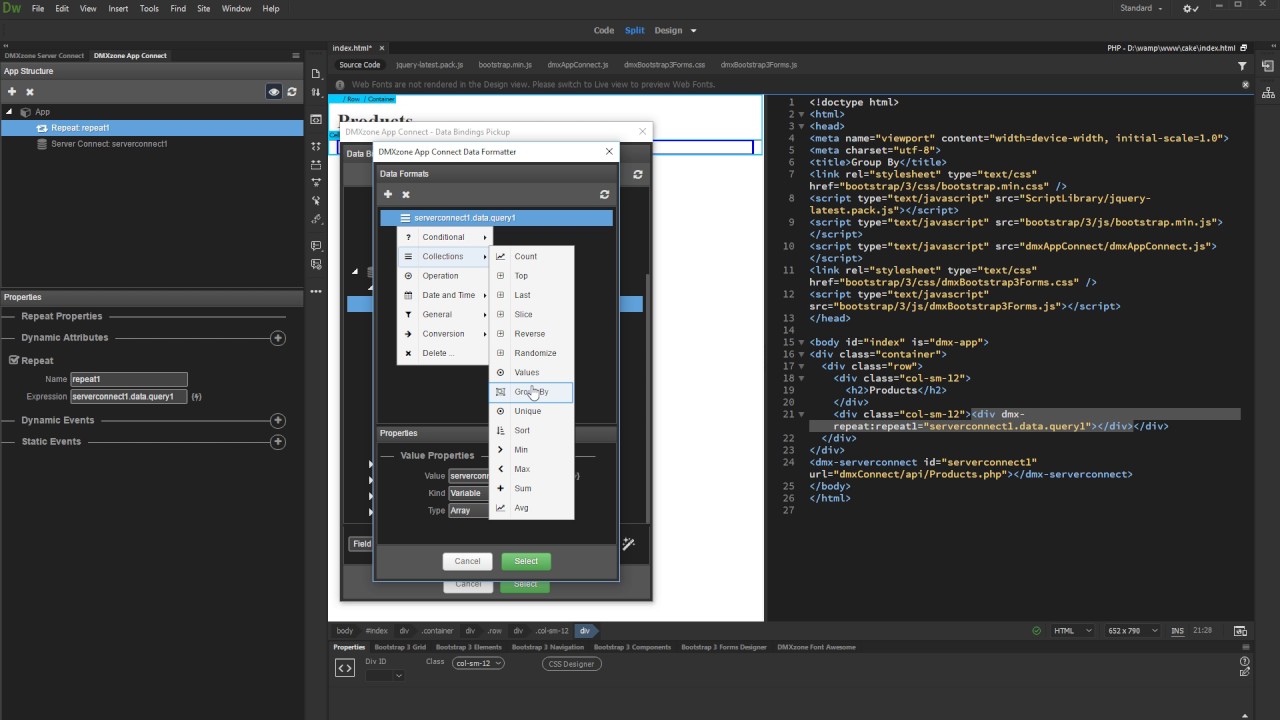Click the repeat Name input field

[x=129, y=380]
